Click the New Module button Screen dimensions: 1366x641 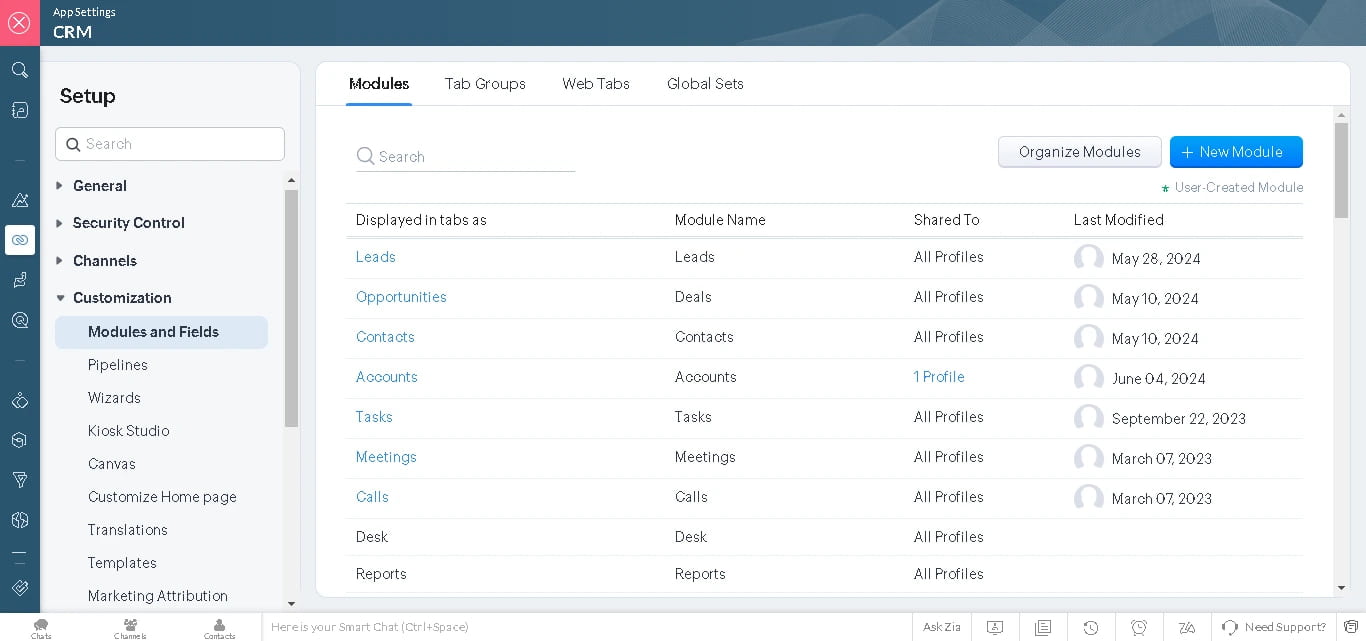click(1236, 152)
